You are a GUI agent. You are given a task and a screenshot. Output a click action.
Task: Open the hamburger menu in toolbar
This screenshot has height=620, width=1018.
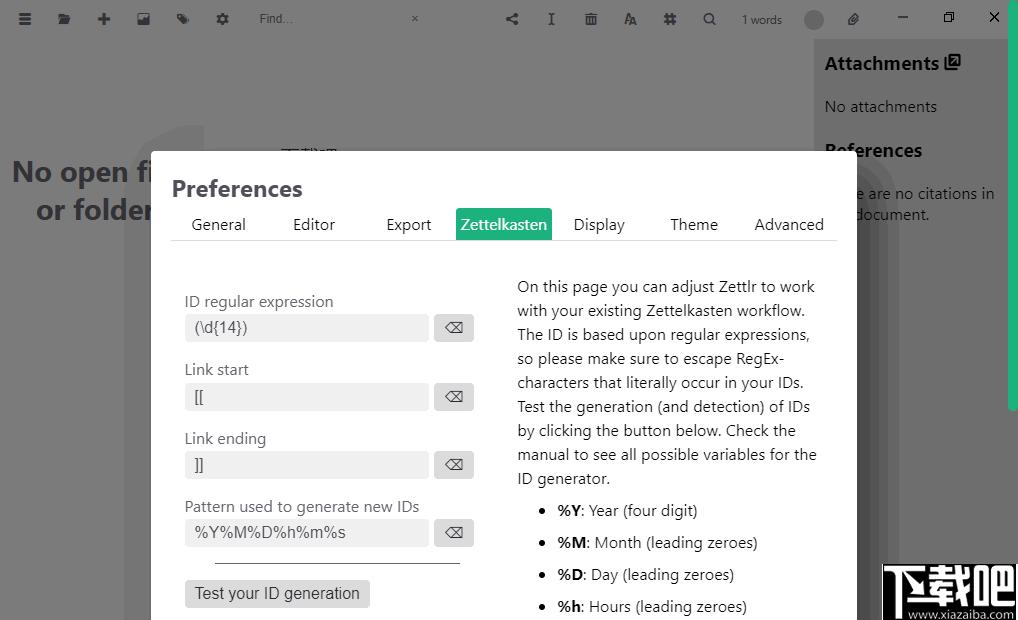[x=25, y=19]
